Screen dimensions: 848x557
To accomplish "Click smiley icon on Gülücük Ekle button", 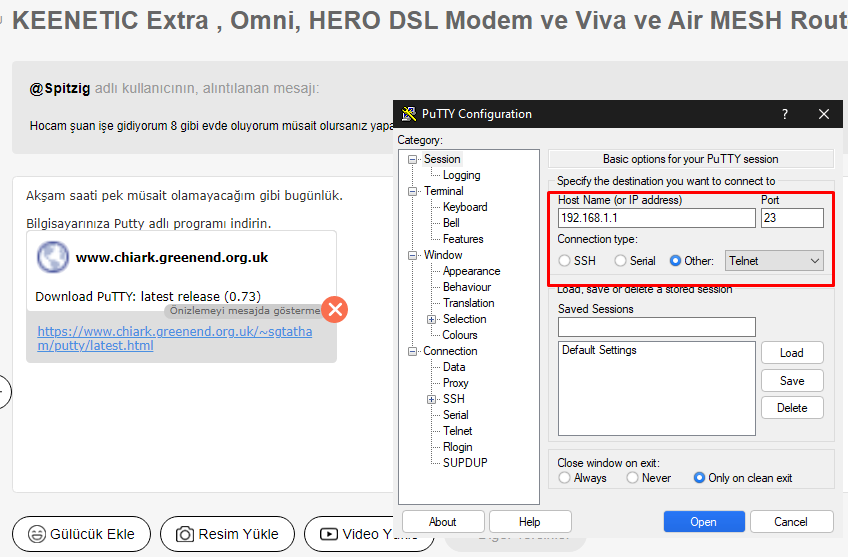I will pos(37,534).
